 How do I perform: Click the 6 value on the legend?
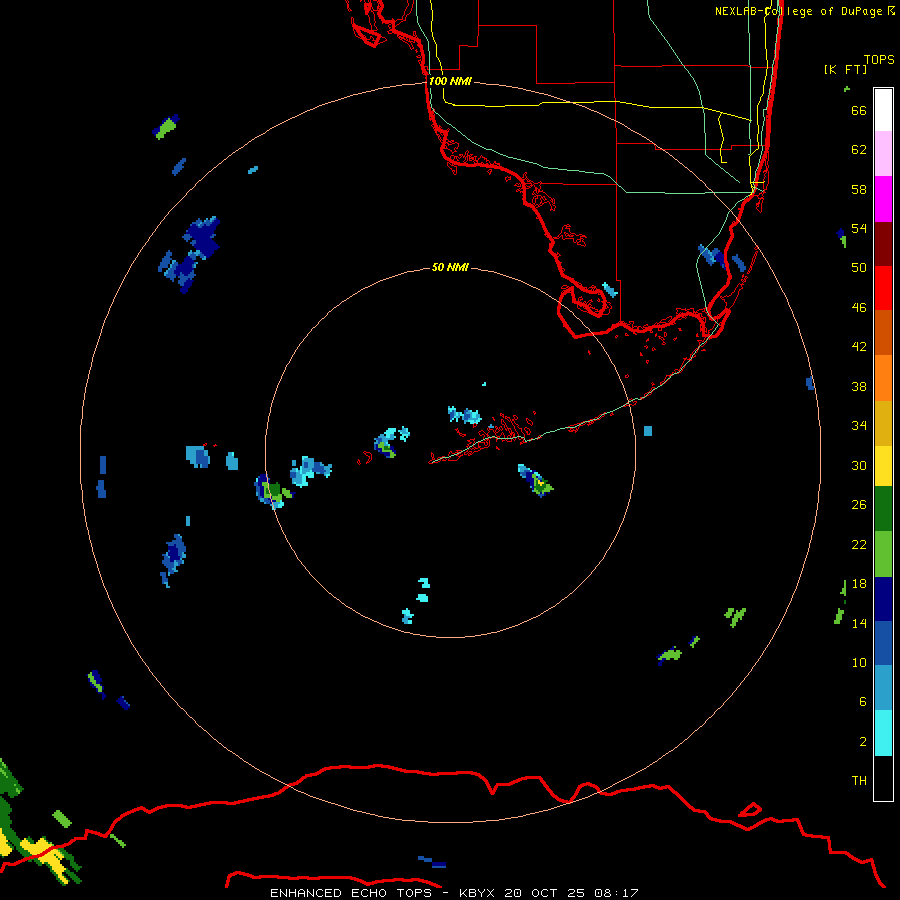(863, 702)
